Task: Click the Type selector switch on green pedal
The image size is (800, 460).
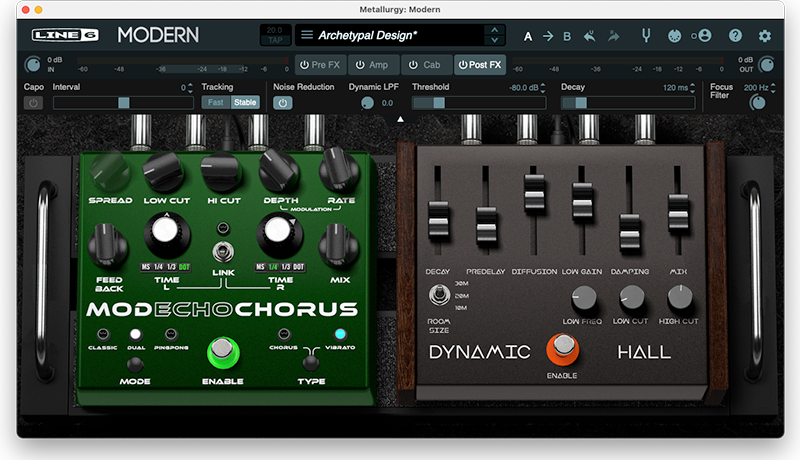Action: tap(310, 363)
